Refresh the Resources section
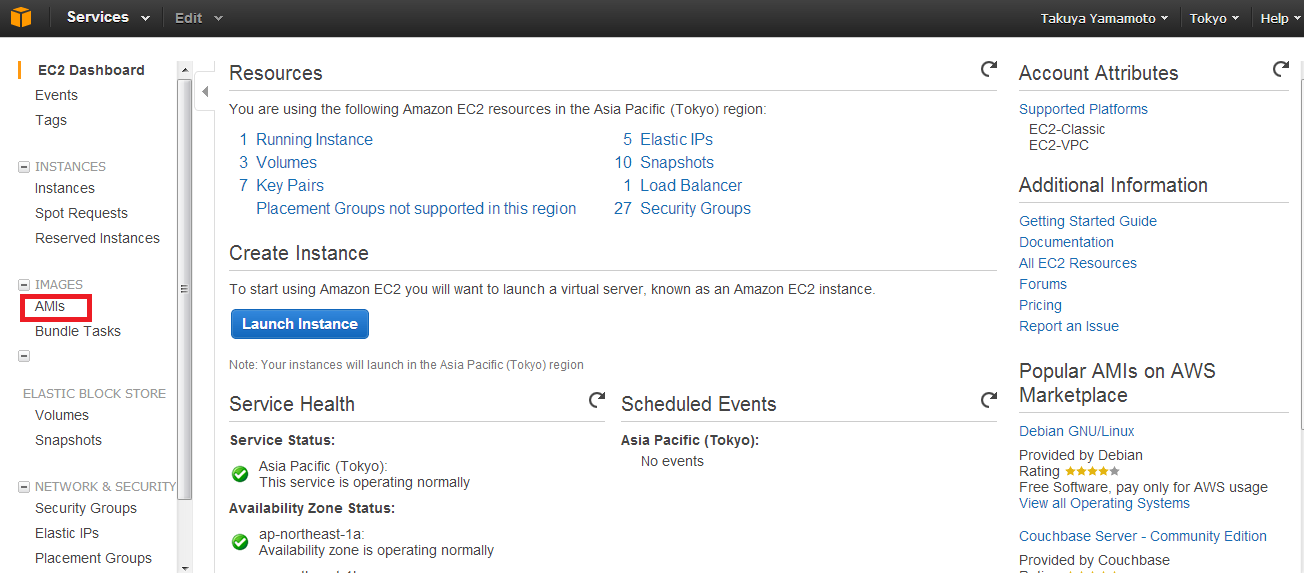Screen dimensions: 1304x573 pyautogui.click(x=989, y=69)
